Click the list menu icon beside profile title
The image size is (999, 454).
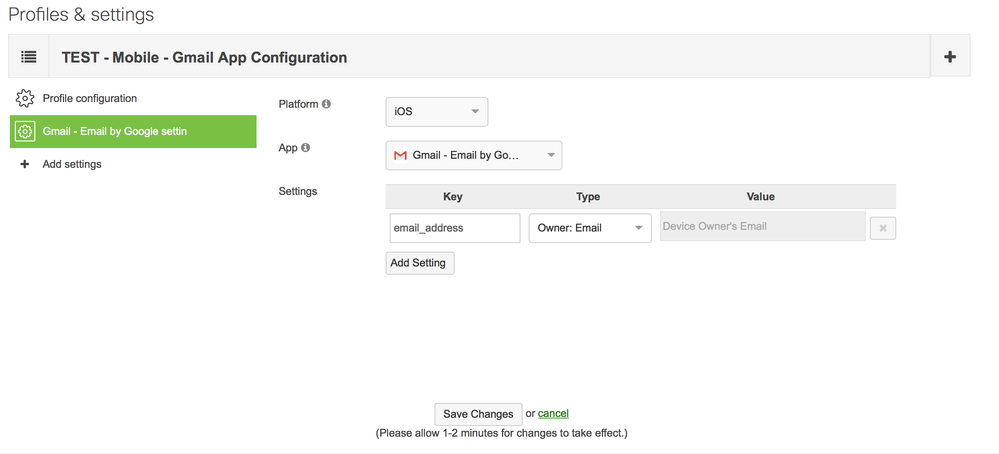click(x=29, y=57)
